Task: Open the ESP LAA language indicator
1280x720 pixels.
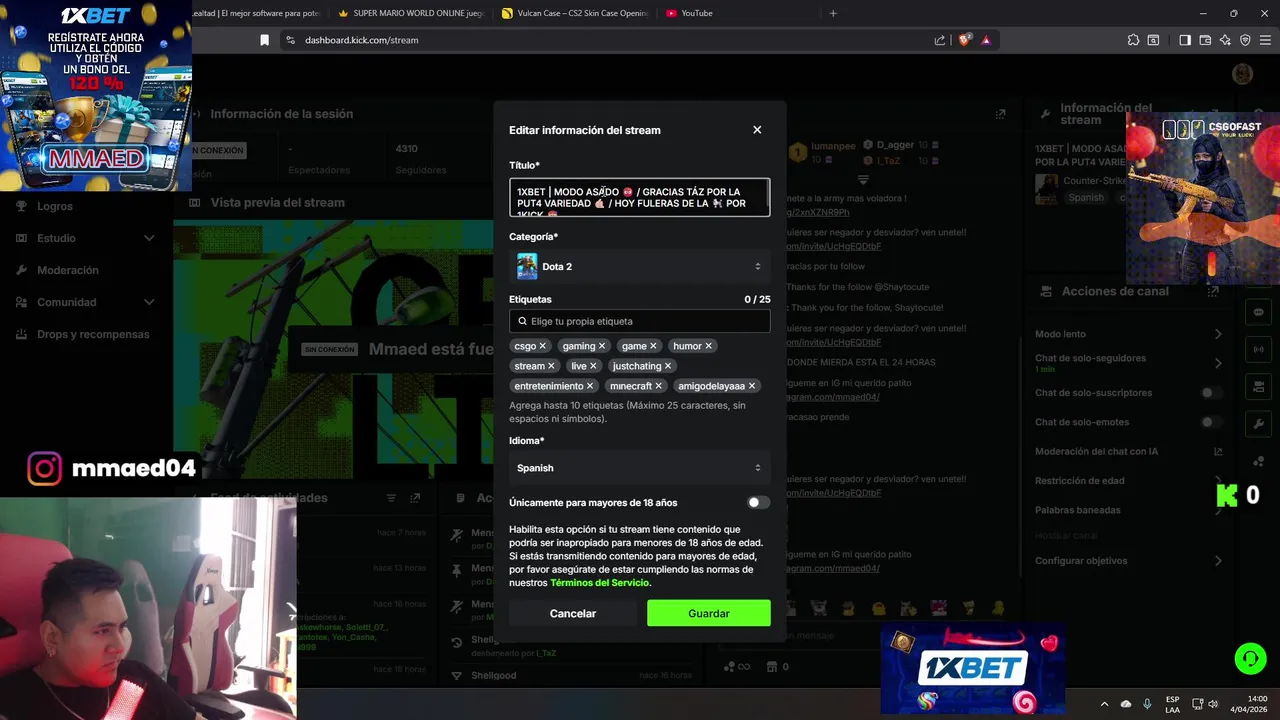Action: pyautogui.click(x=1172, y=704)
